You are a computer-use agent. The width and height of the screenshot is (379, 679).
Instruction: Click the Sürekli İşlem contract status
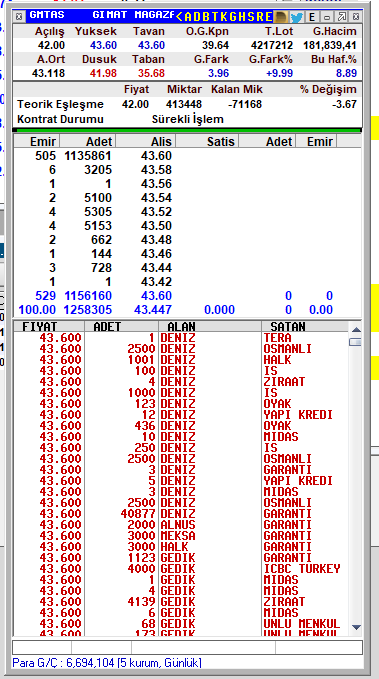[x=188, y=119]
